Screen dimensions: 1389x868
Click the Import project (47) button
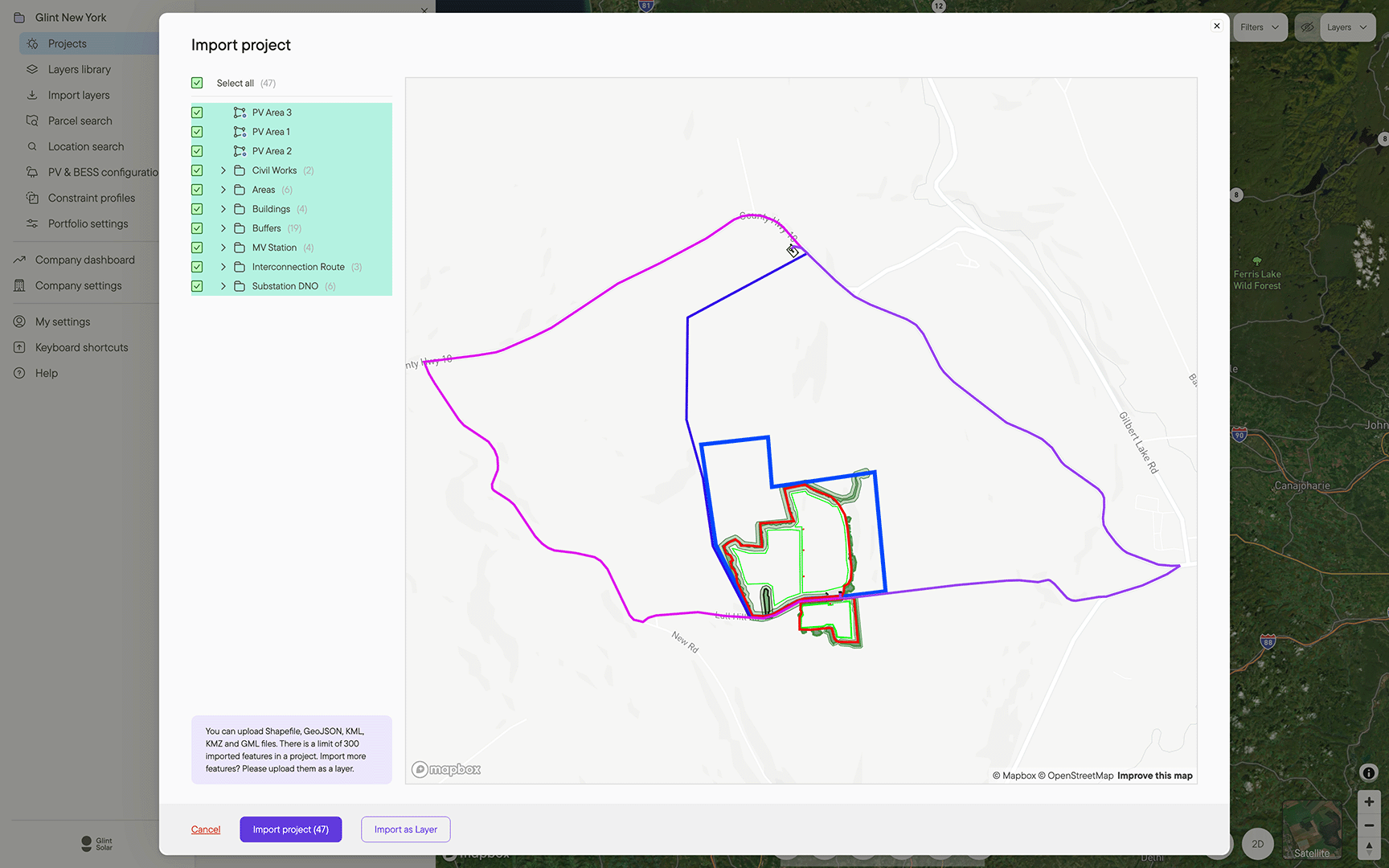pos(290,829)
